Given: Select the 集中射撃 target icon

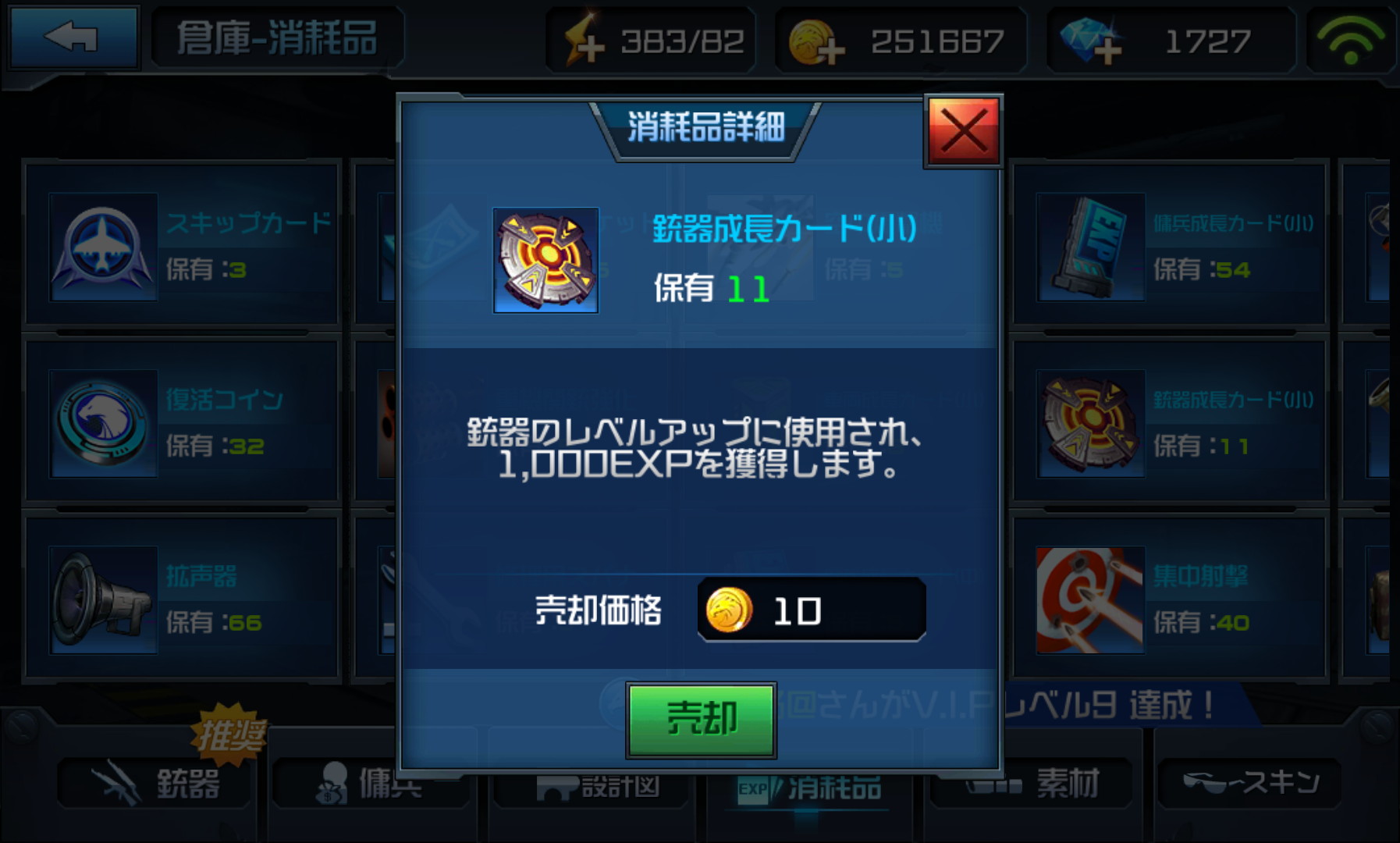Looking at the screenshot, I should [x=1089, y=599].
